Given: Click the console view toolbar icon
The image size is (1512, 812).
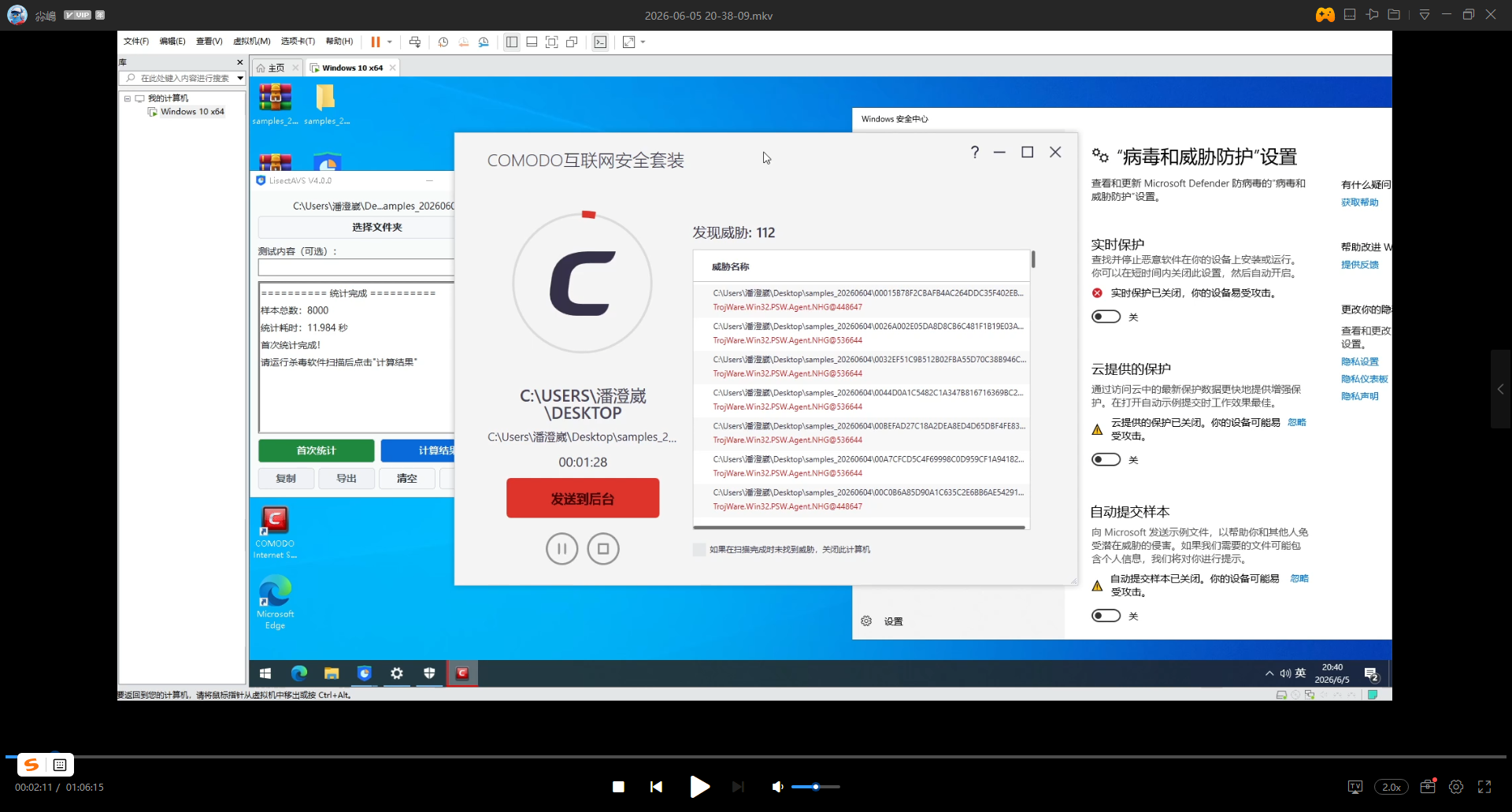Looking at the screenshot, I should click(601, 42).
